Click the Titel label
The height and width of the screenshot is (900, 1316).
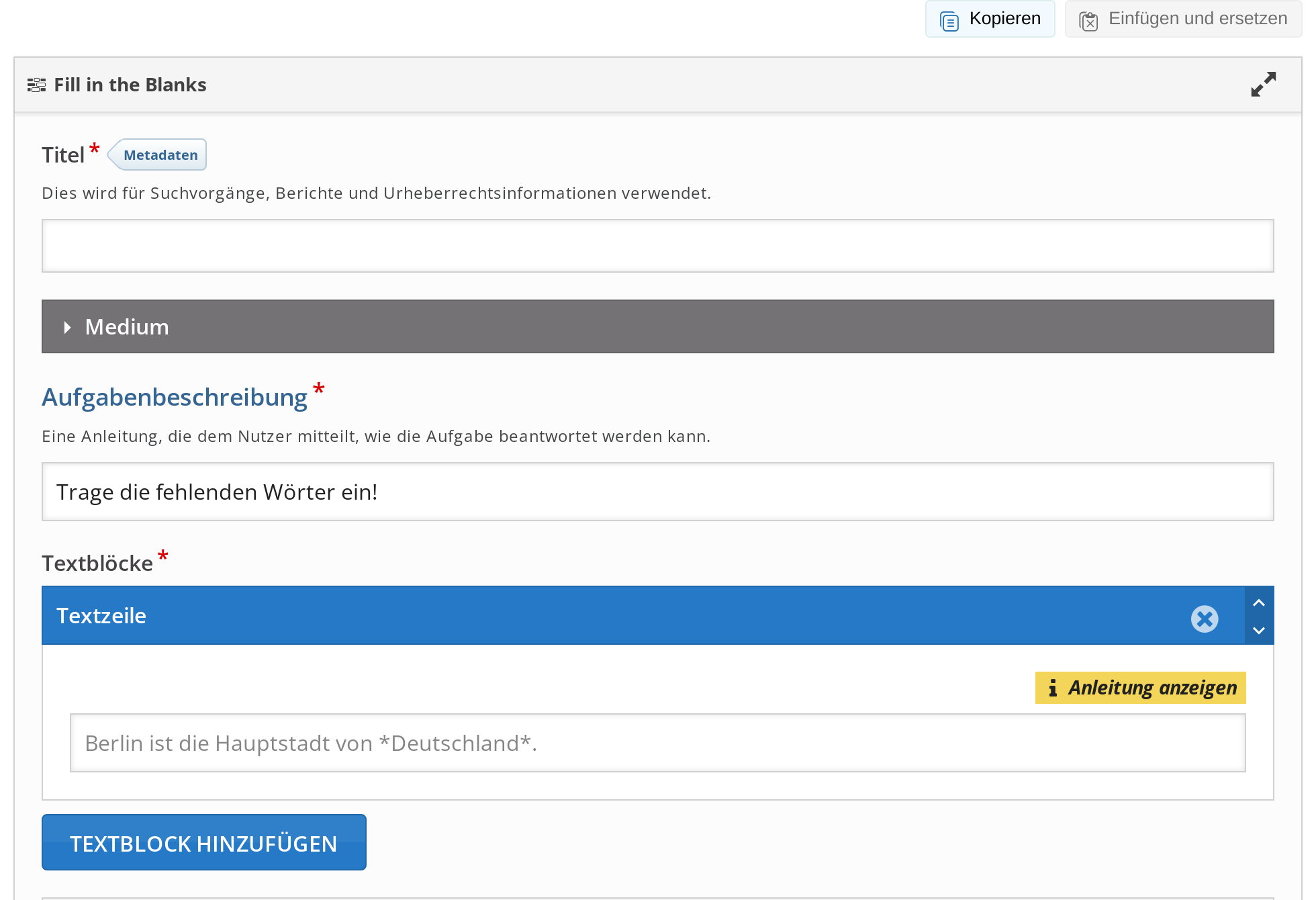click(63, 154)
